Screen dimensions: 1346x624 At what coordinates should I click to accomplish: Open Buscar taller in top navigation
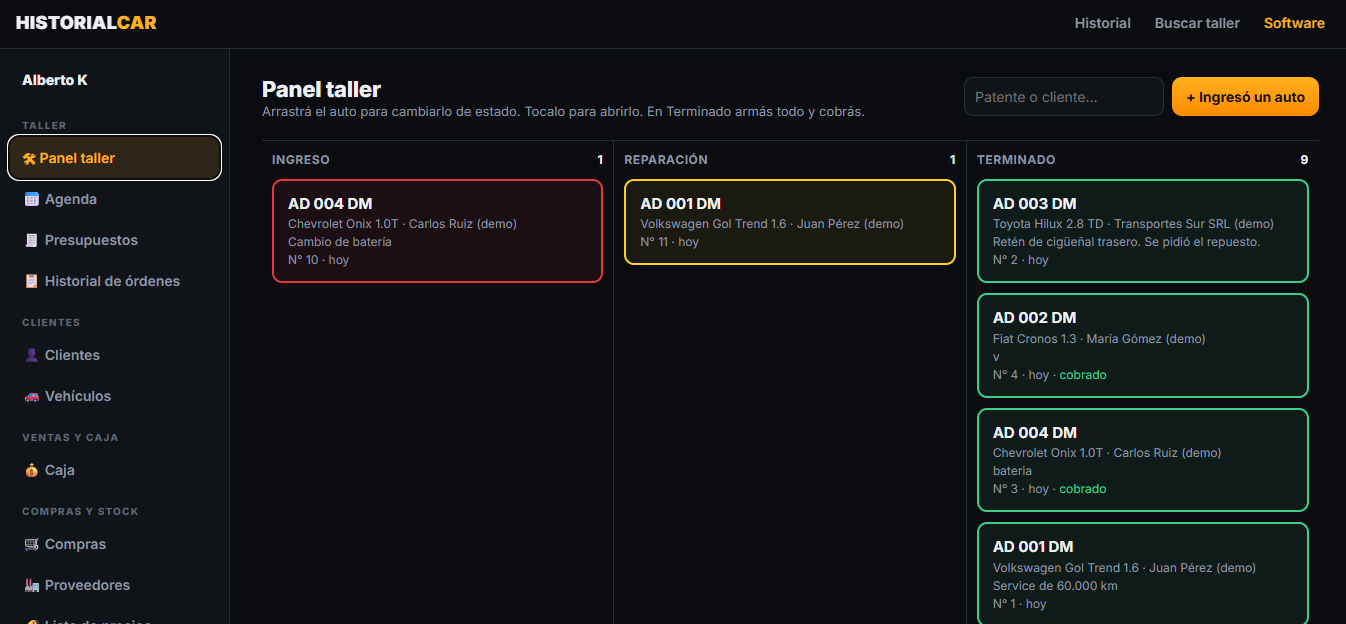point(1197,23)
